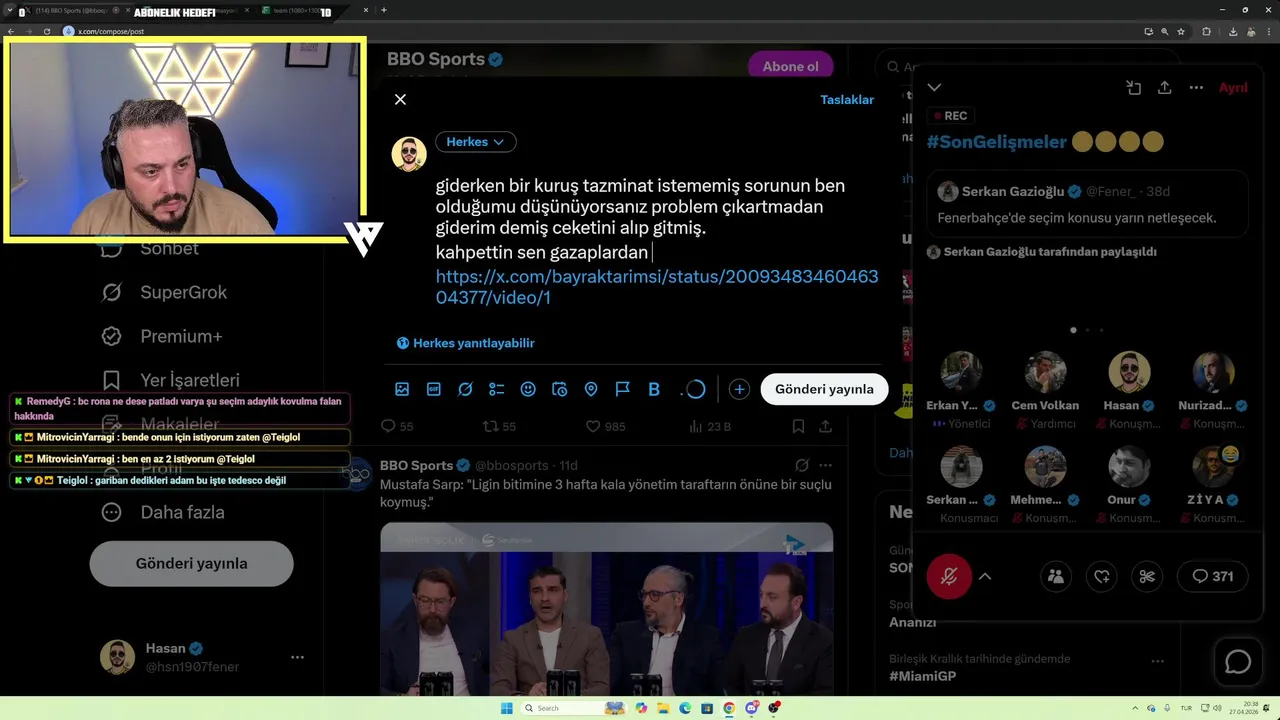Open Taslaklar drafts
1280x720 pixels.
pos(847,99)
